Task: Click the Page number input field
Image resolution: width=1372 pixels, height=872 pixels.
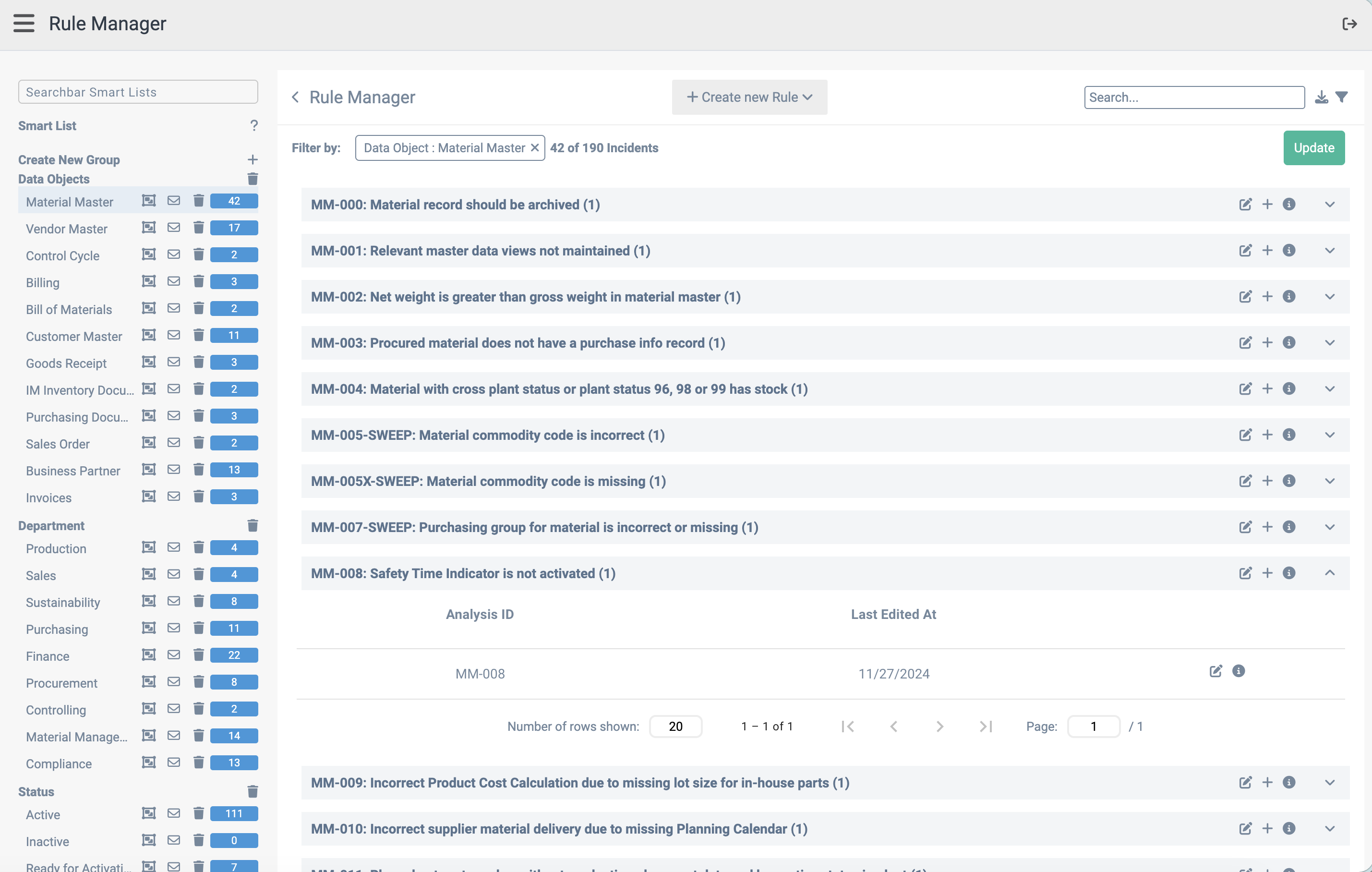Action: click(x=1093, y=726)
